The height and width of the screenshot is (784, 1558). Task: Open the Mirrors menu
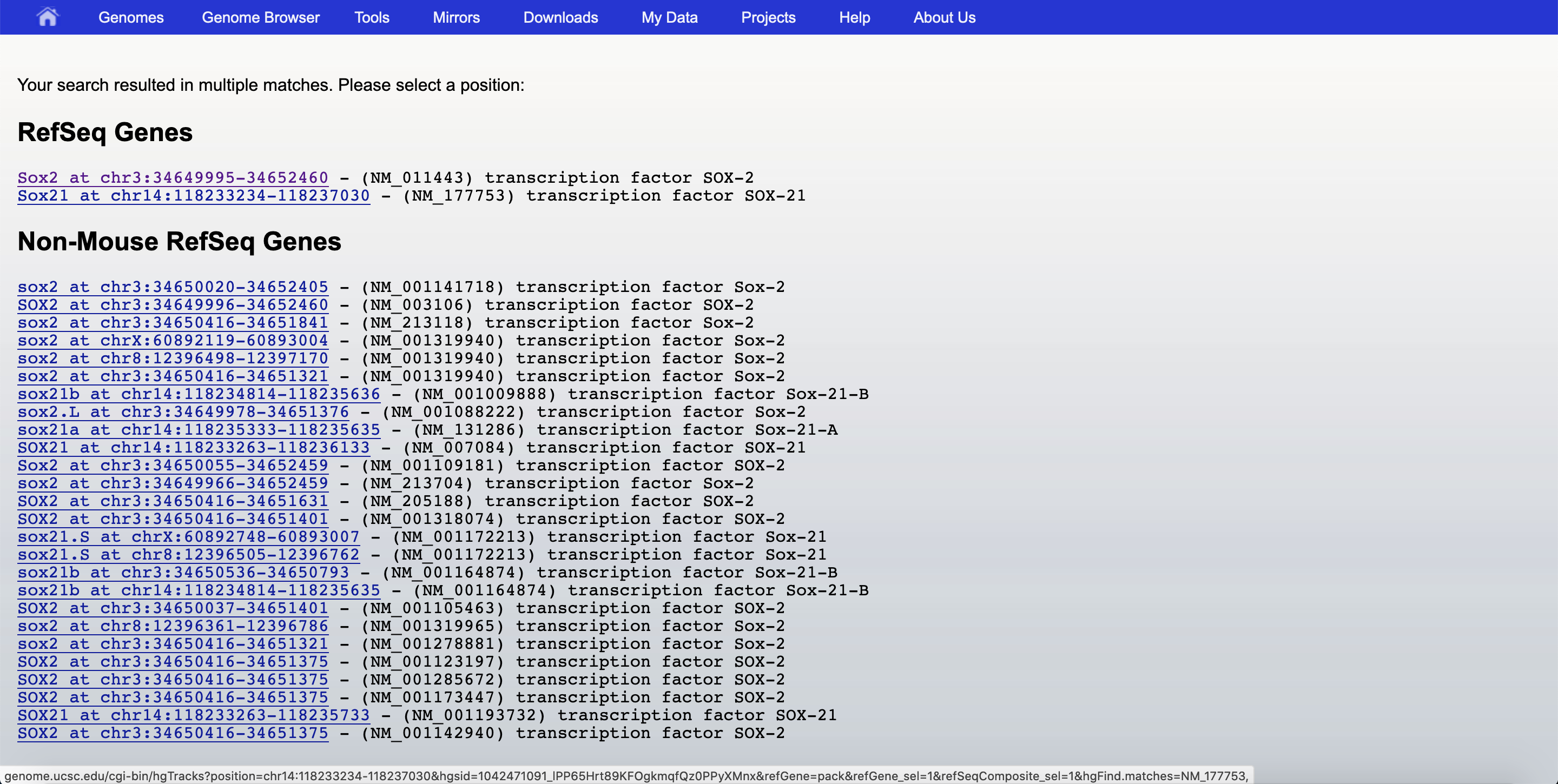pyautogui.click(x=456, y=17)
